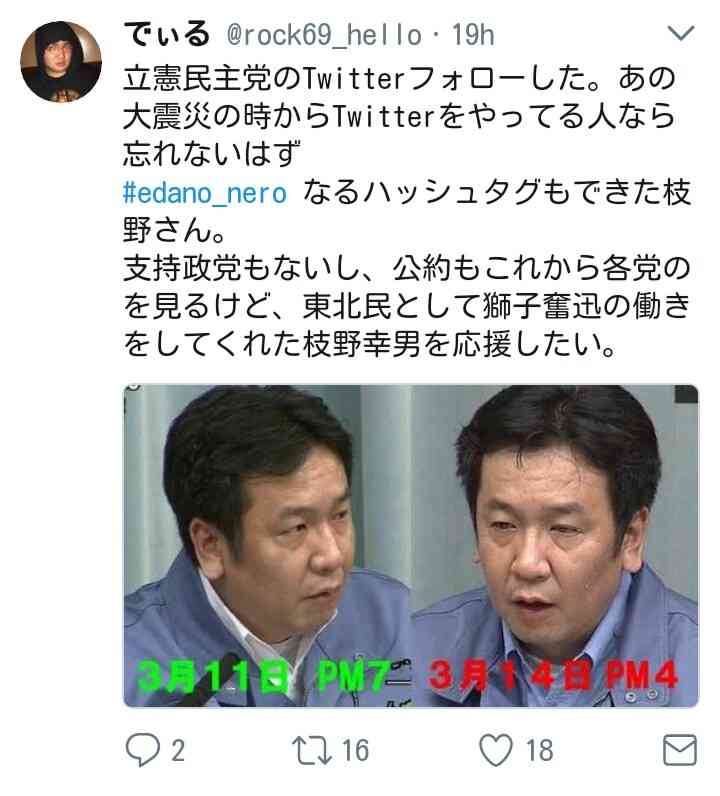
Task: Open the left photo of the man in profile
Action: pos(268,546)
